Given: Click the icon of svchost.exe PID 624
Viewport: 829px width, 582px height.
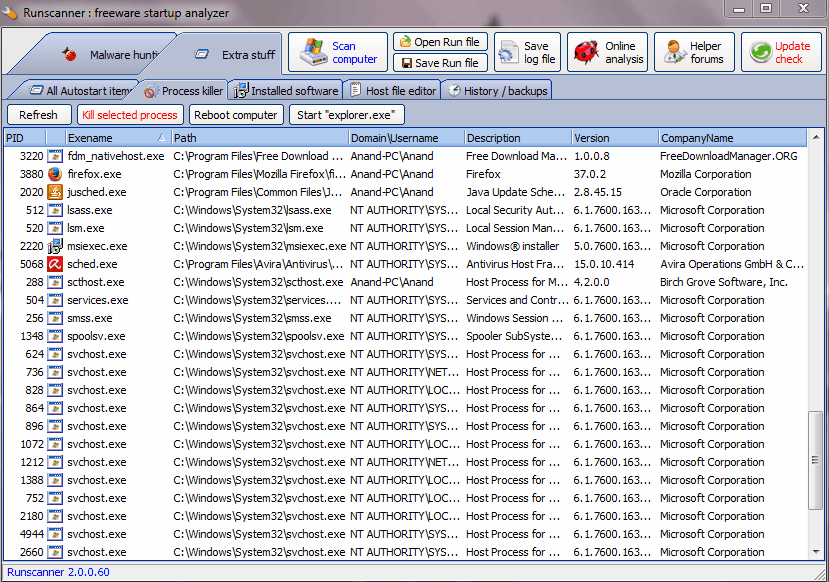Looking at the screenshot, I should 54,354.
